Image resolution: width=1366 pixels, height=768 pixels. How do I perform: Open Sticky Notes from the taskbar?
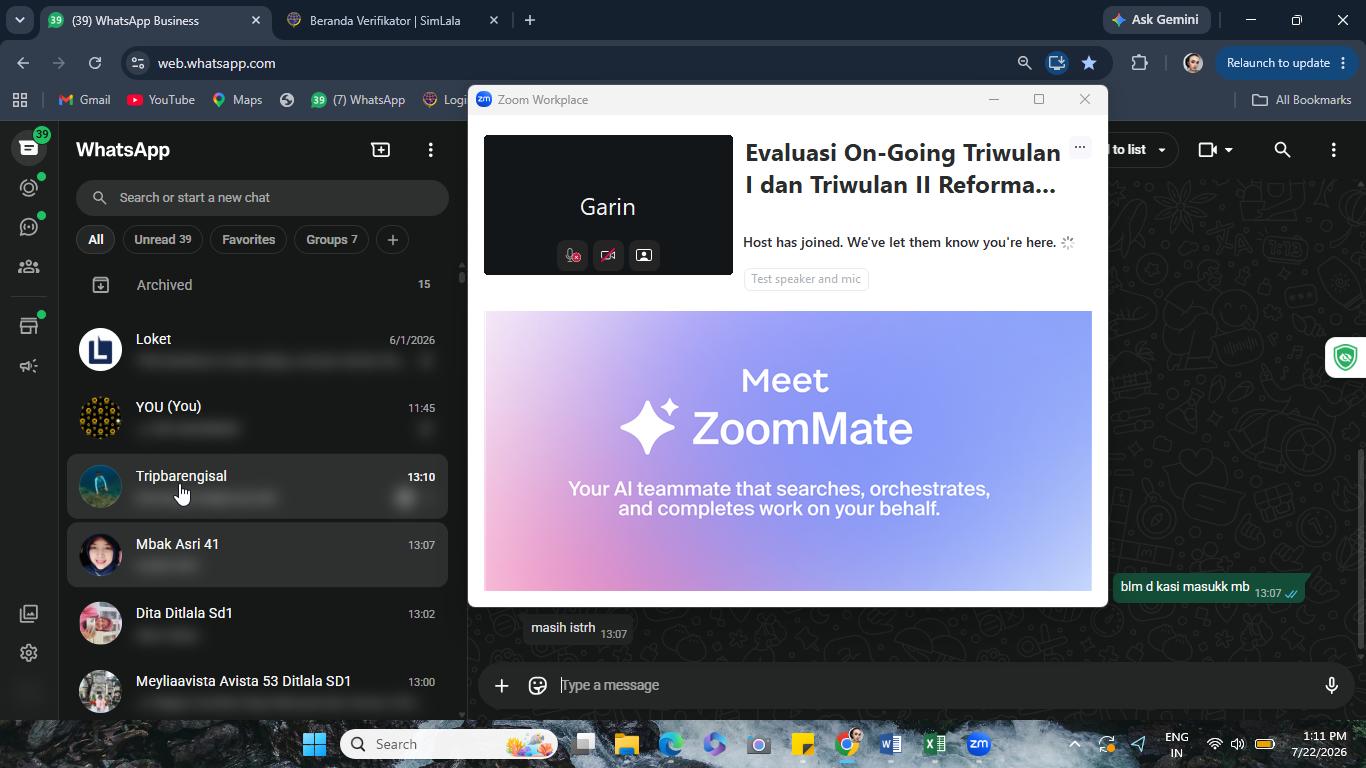803,744
